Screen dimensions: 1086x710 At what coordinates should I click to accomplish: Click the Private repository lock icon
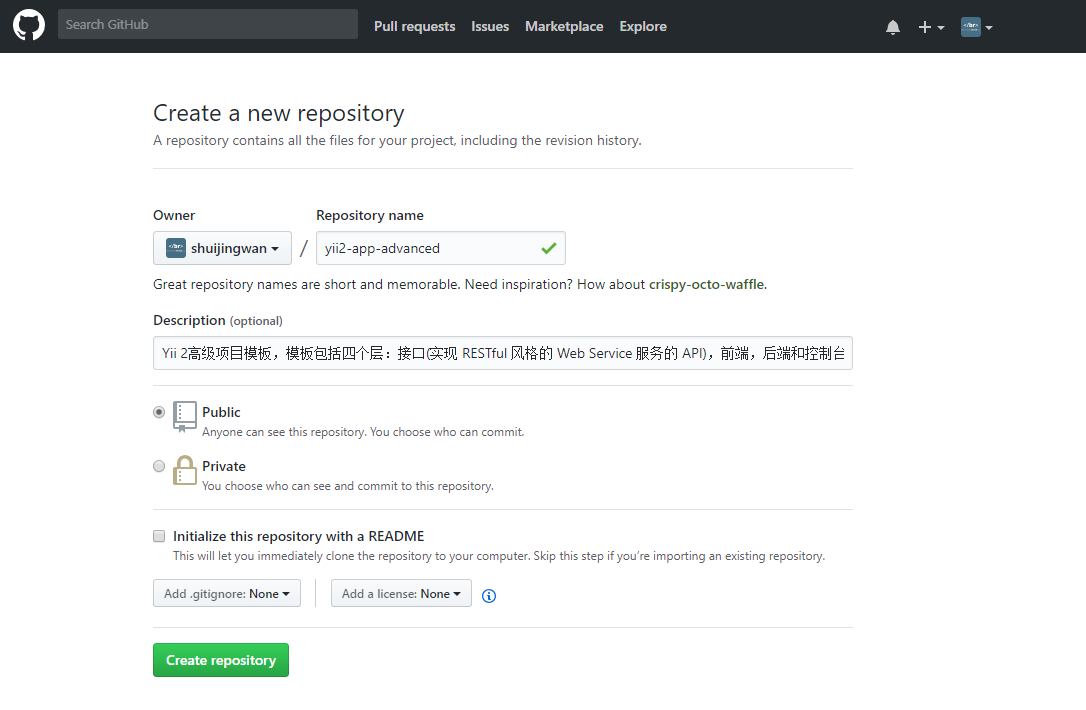185,471
